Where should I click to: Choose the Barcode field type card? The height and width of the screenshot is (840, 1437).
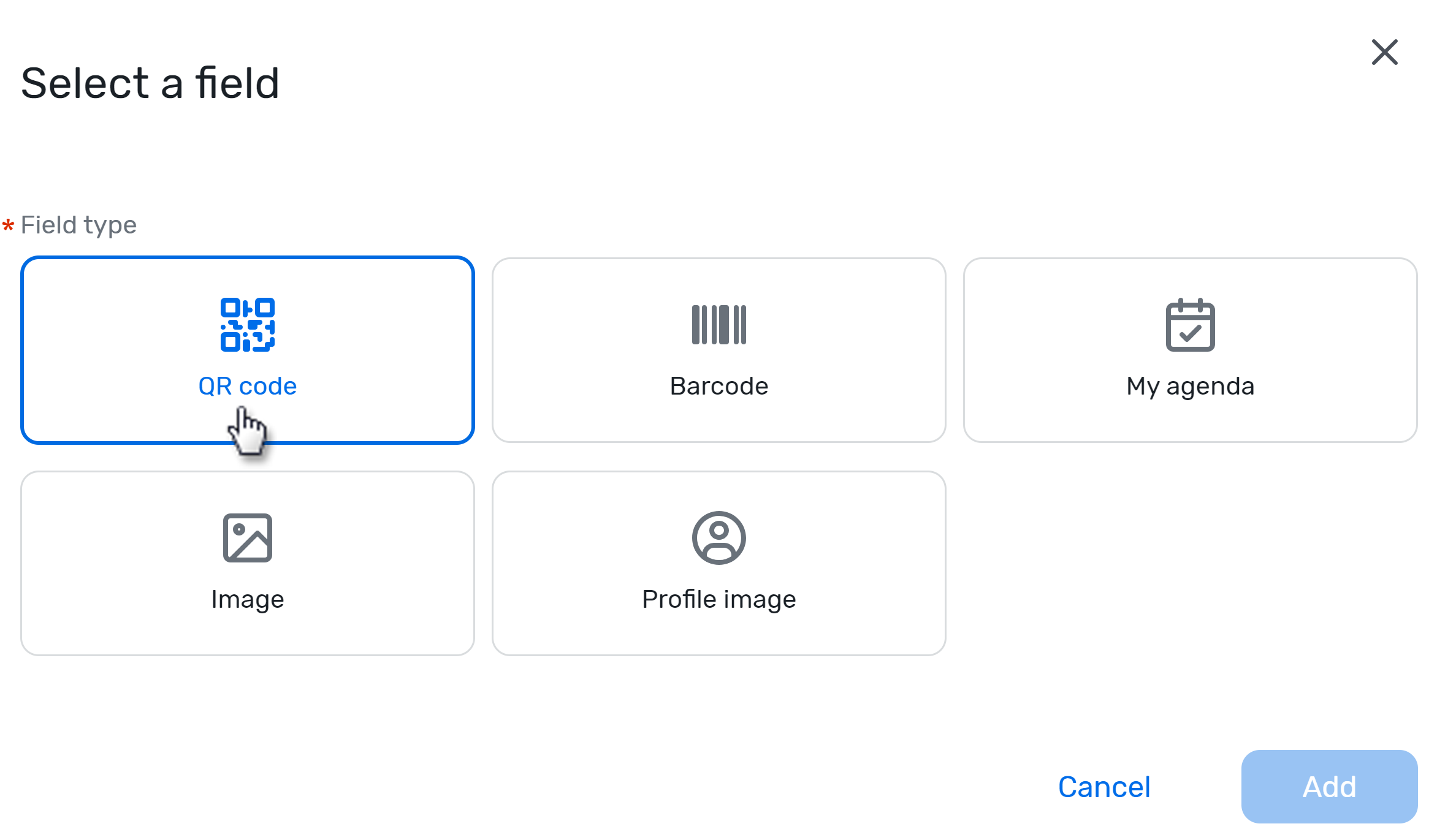click(x=718, y=350)
